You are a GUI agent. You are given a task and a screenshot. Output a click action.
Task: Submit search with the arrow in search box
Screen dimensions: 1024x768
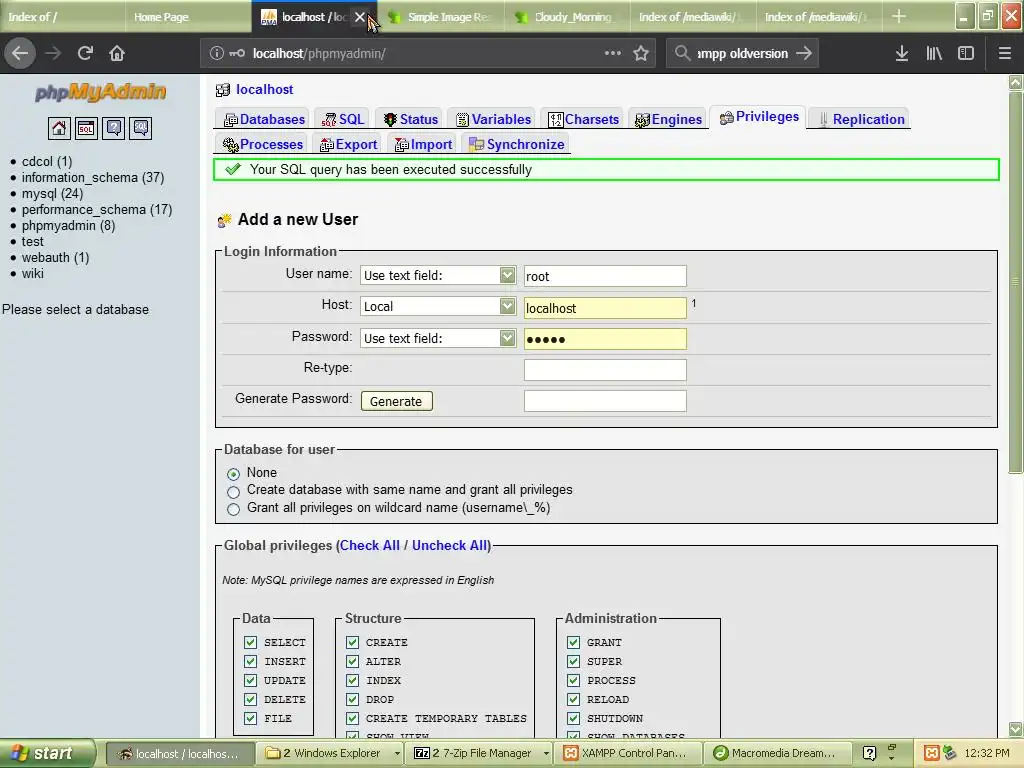(x=804, y=53)
